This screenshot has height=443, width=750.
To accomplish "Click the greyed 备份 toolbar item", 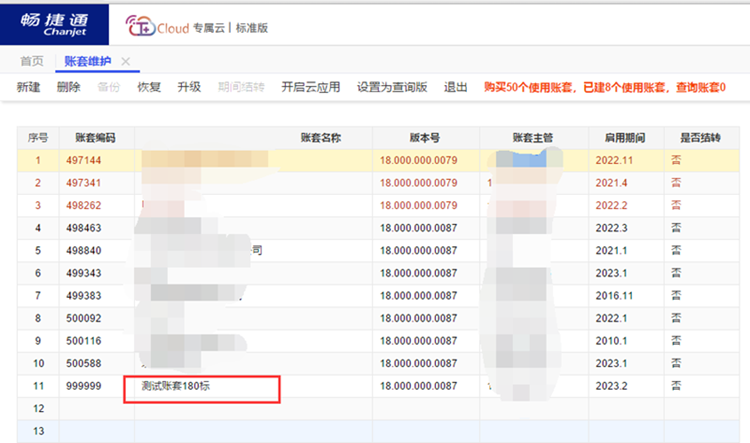I will (x=109, y=87).
